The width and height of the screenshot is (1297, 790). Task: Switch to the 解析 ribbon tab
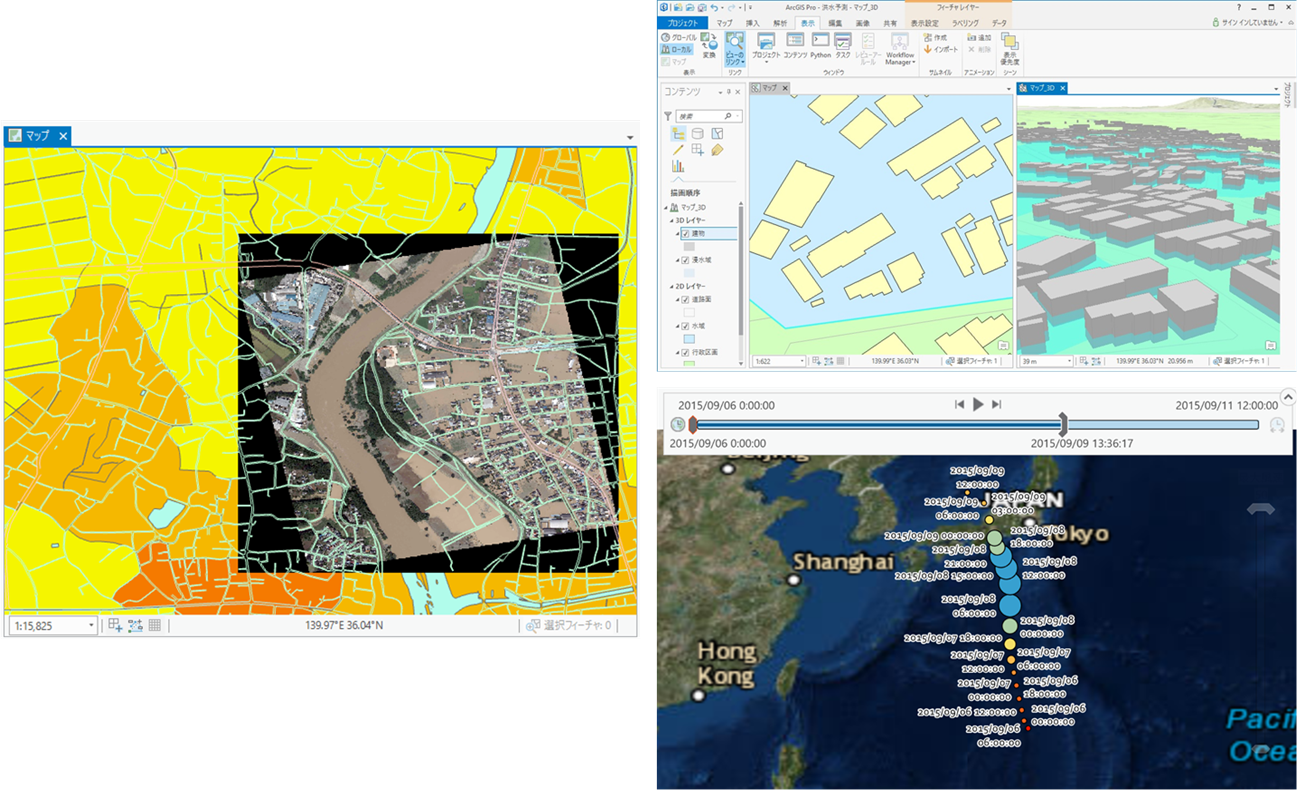click(779, 22)
